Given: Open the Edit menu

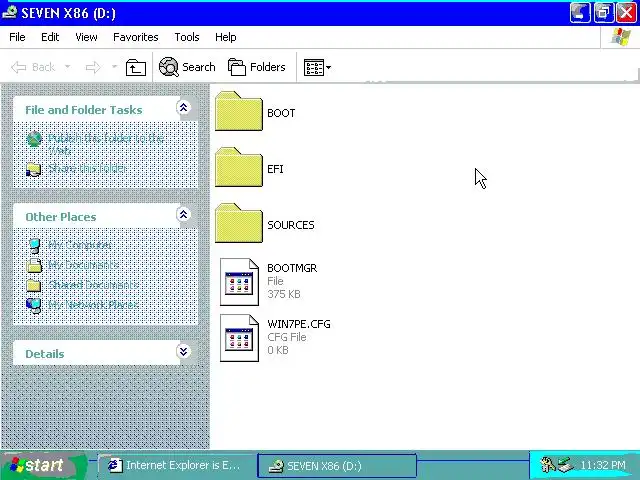Looking at the screenshot, I should tap(50, 37).
